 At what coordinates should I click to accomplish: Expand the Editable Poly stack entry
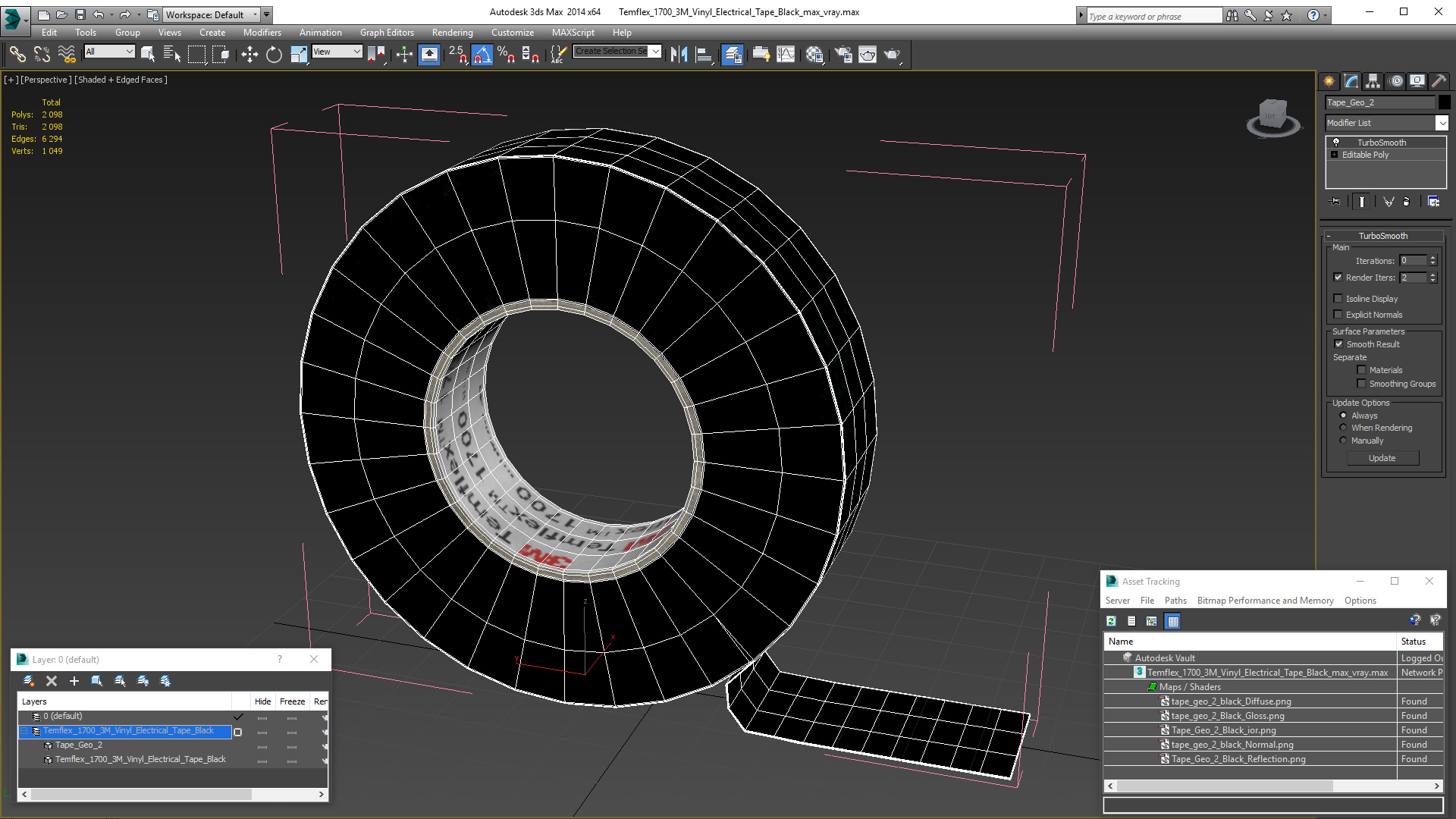coord(1334,155)
